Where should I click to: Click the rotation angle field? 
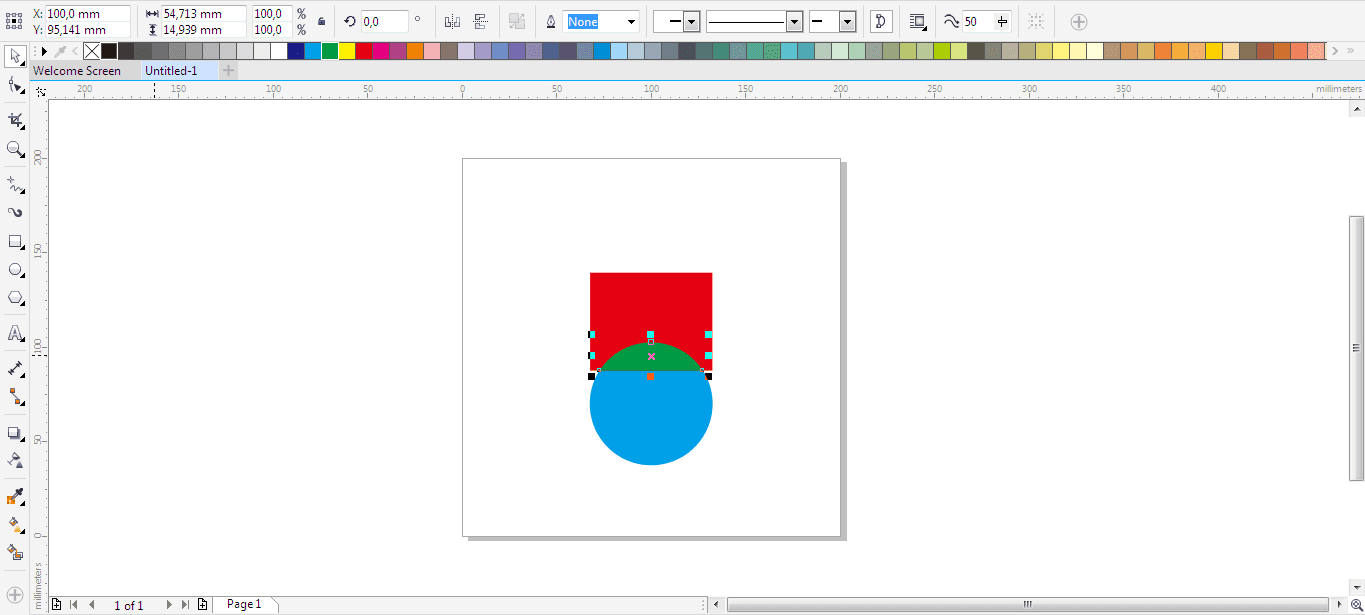(383, 22)
